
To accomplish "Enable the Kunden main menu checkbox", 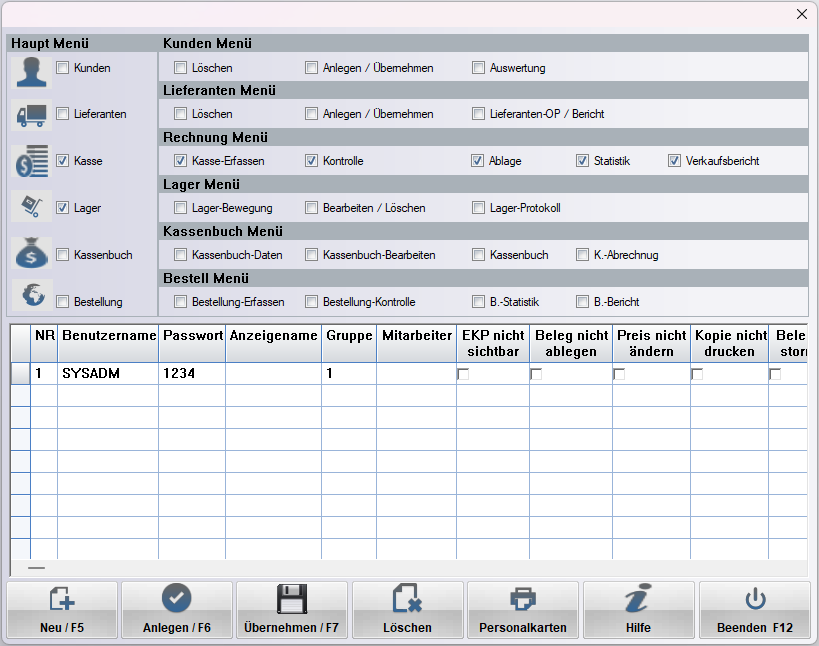I will click(63, 67).
